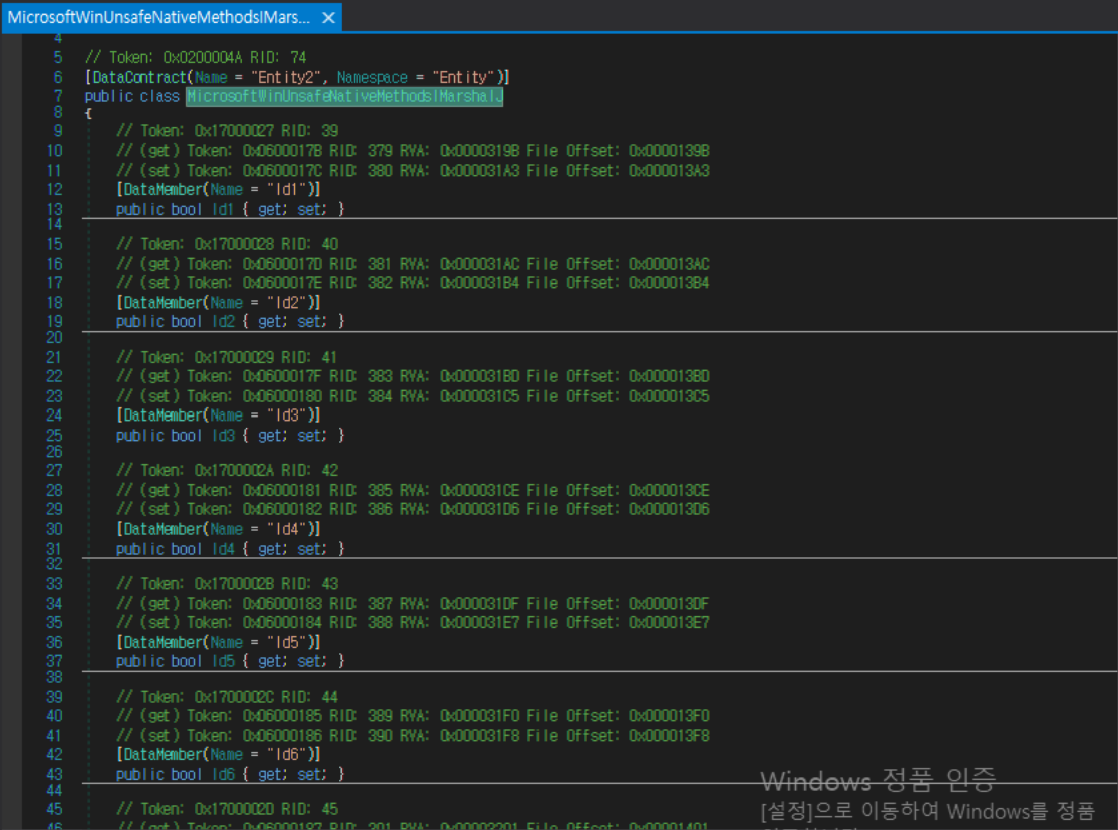This screenshot has height=830, width=1118.
Task: Click the Id1 property name
Action: point(222,209)
